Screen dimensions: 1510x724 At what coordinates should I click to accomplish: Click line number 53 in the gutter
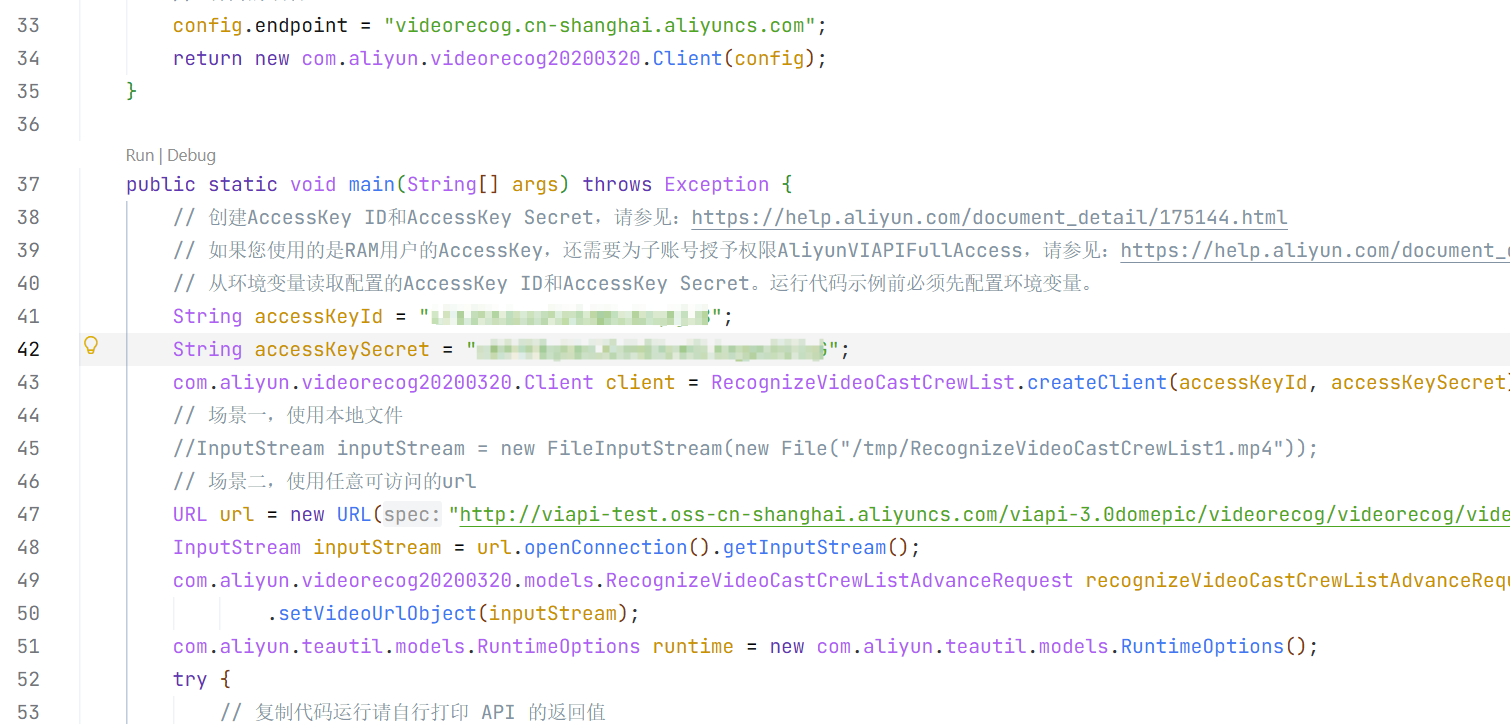point(28,712)
